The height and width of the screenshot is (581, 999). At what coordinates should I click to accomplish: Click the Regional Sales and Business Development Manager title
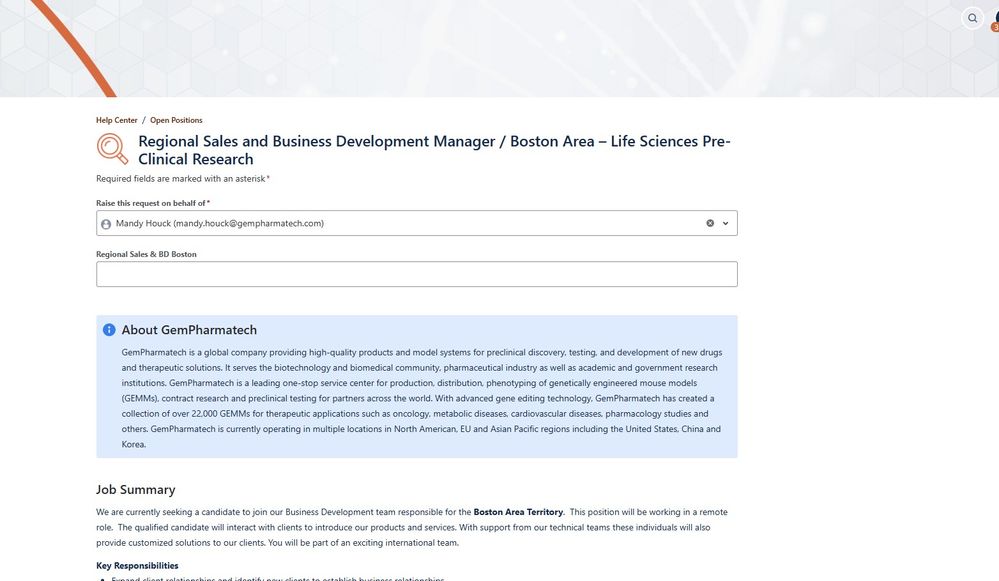click(434, 150)
